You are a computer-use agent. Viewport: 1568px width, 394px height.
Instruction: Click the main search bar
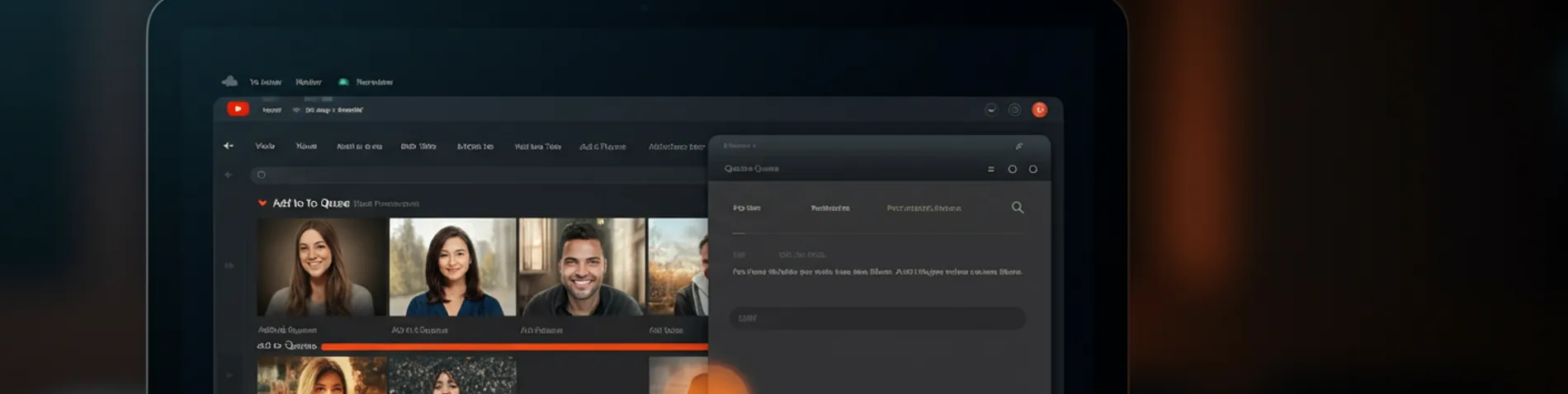pos(479,175)
